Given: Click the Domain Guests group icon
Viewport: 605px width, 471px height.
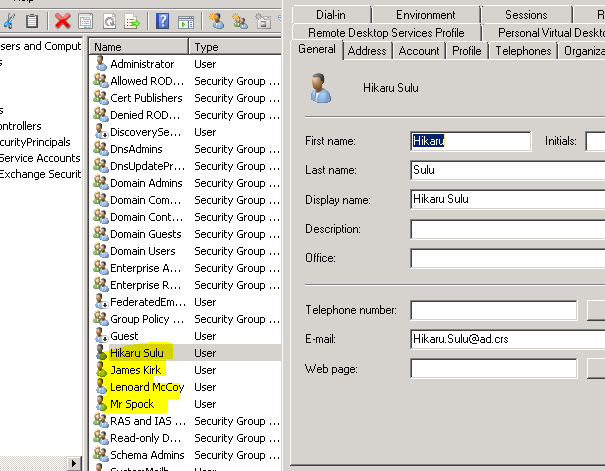Looking at the screenshot, I should tap(101, 233).
